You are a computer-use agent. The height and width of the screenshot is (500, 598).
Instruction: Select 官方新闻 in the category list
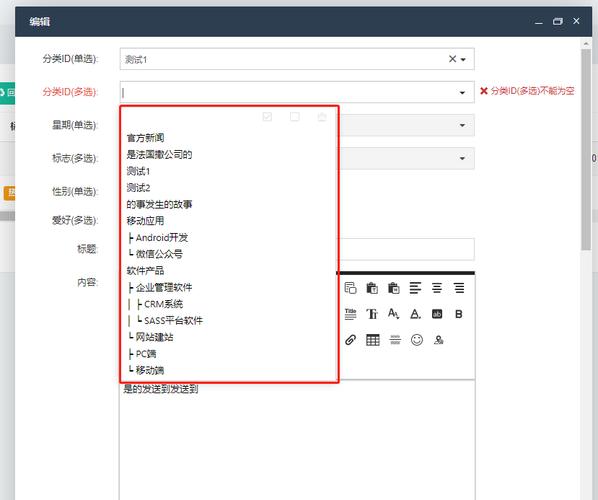[145, 138]
